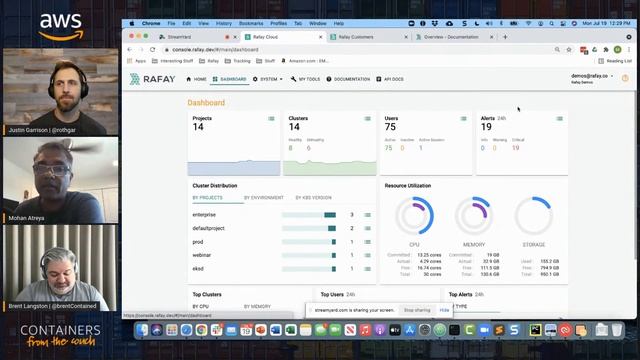Expand the System dropdown in navigation
Screen dimensions: 640x360
pyautogui.click(x=268, y=79)
